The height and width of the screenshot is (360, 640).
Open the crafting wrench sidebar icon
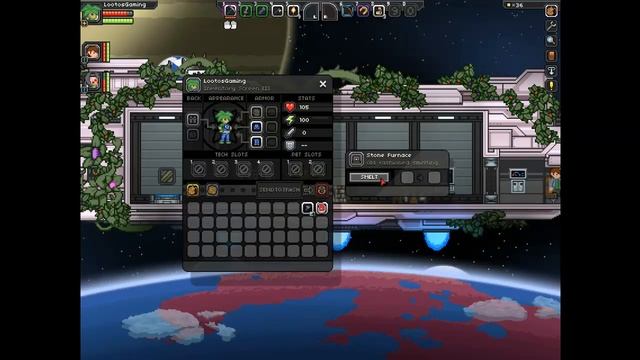tap(551, 26)
